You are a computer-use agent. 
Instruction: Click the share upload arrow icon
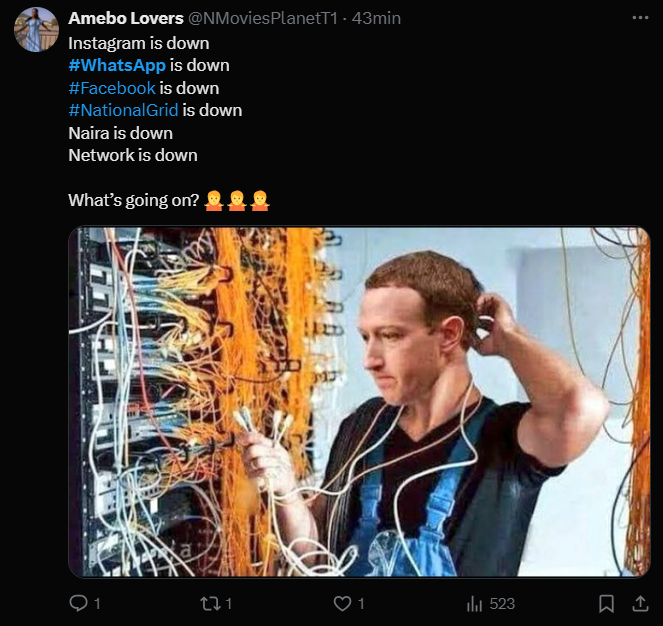coord(640,603)
